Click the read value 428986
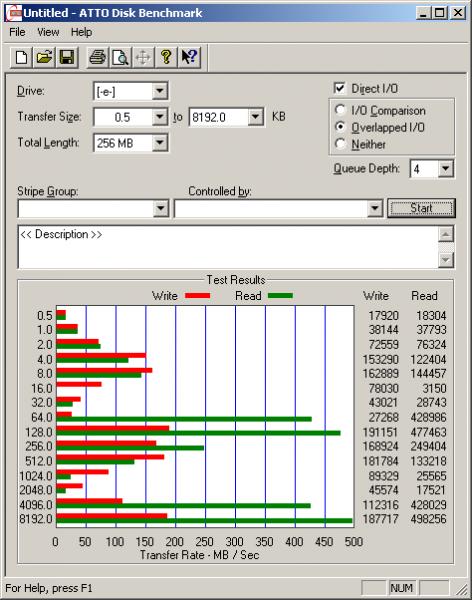The height and width of the screenshot is (600, 472). (x=428, y=417)
